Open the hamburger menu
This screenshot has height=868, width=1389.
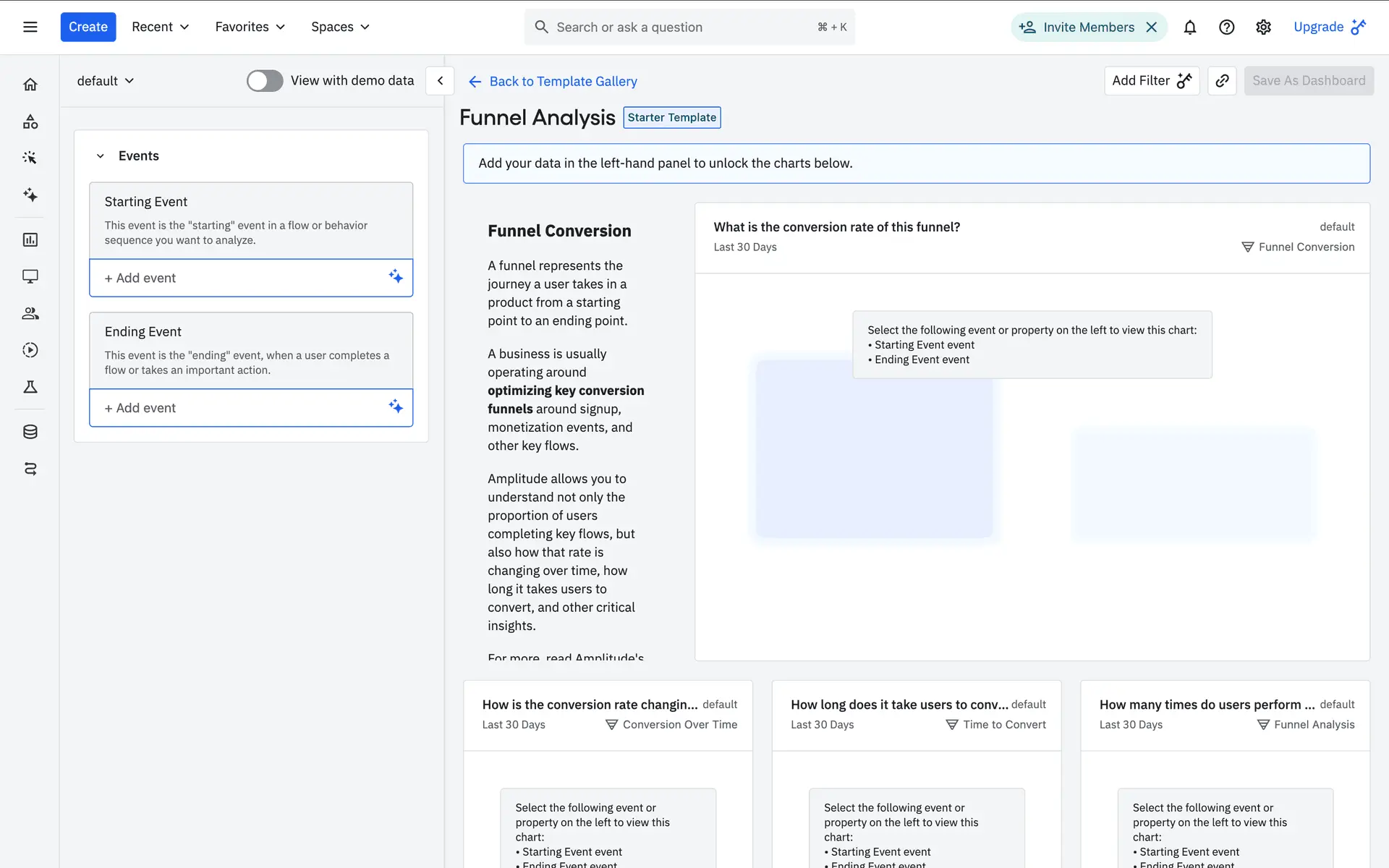[x=30, y=27]
